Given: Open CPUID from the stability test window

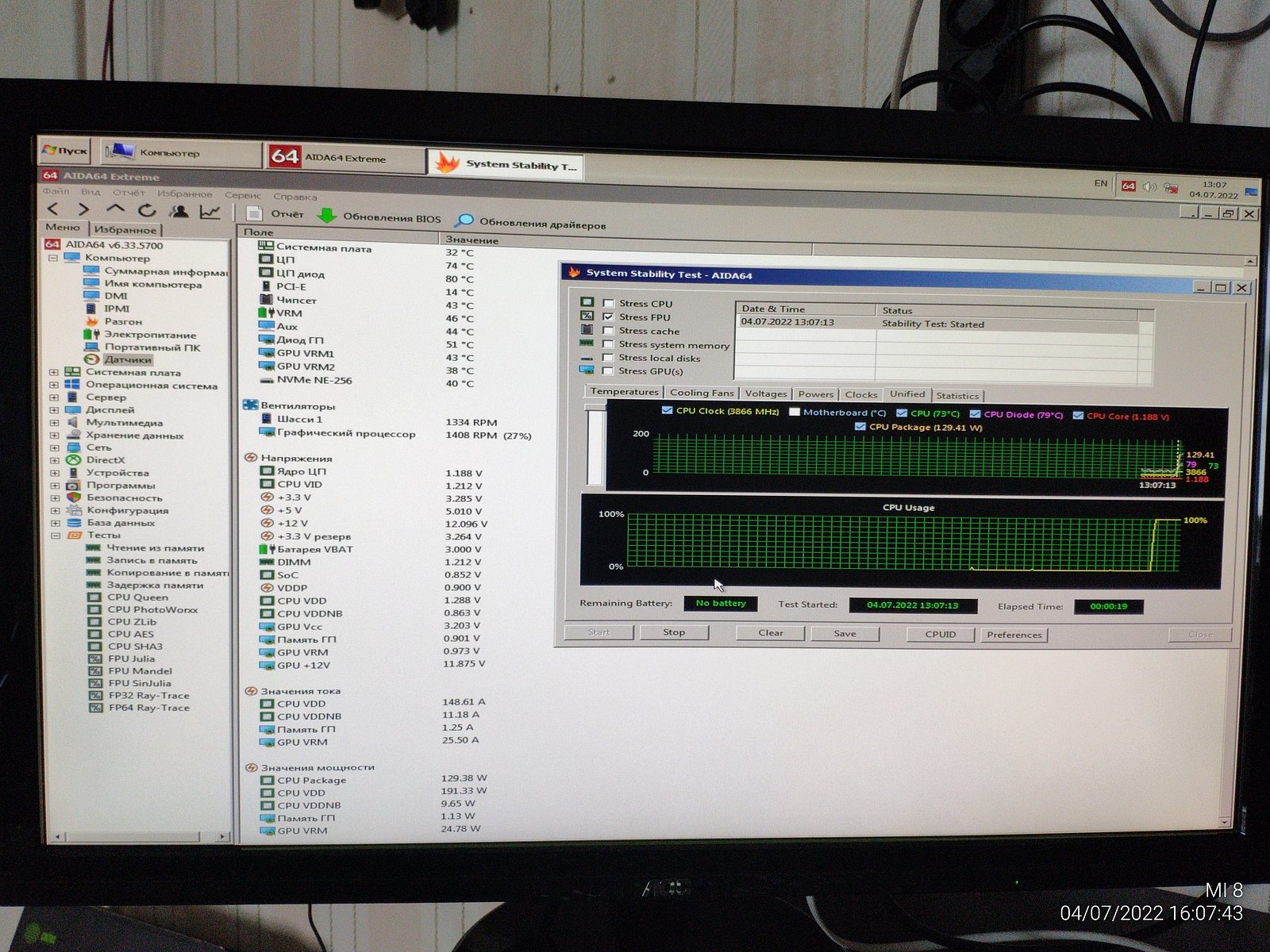Looking at the screenshot, I should [941, 635].
